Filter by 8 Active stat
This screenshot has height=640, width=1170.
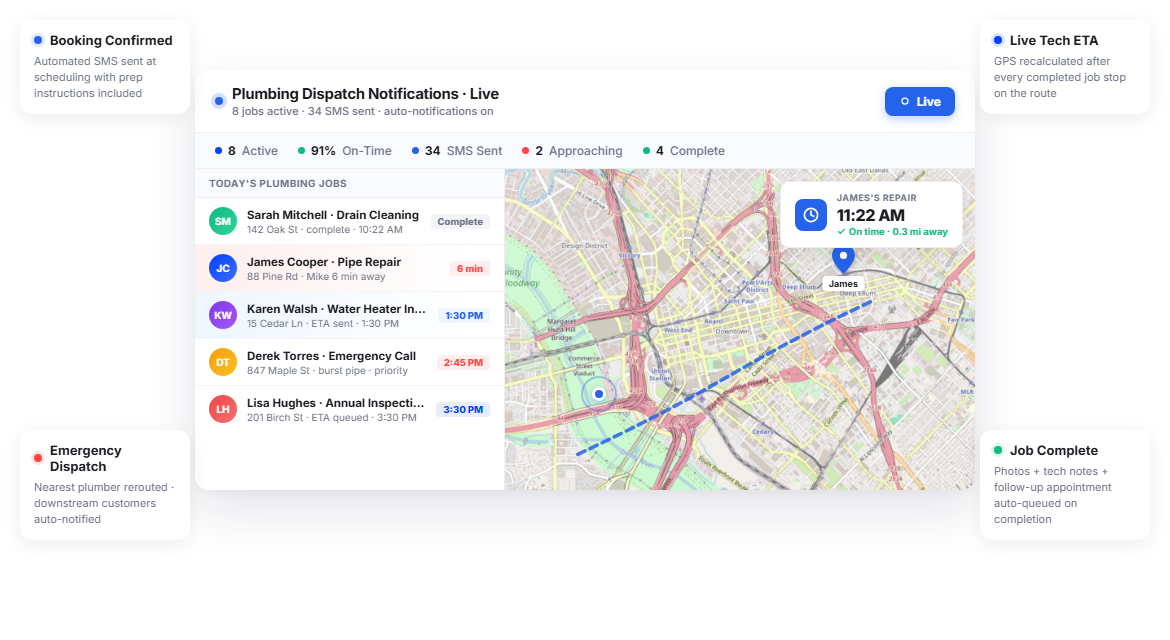tap(246, 151)
